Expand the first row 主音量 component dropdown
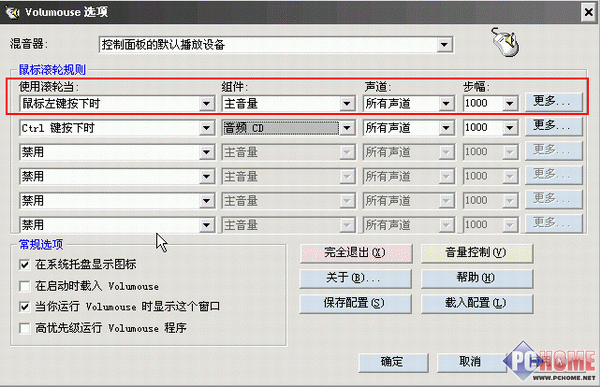The width and height of the screenshot is (600, 387). pos(347,103)
